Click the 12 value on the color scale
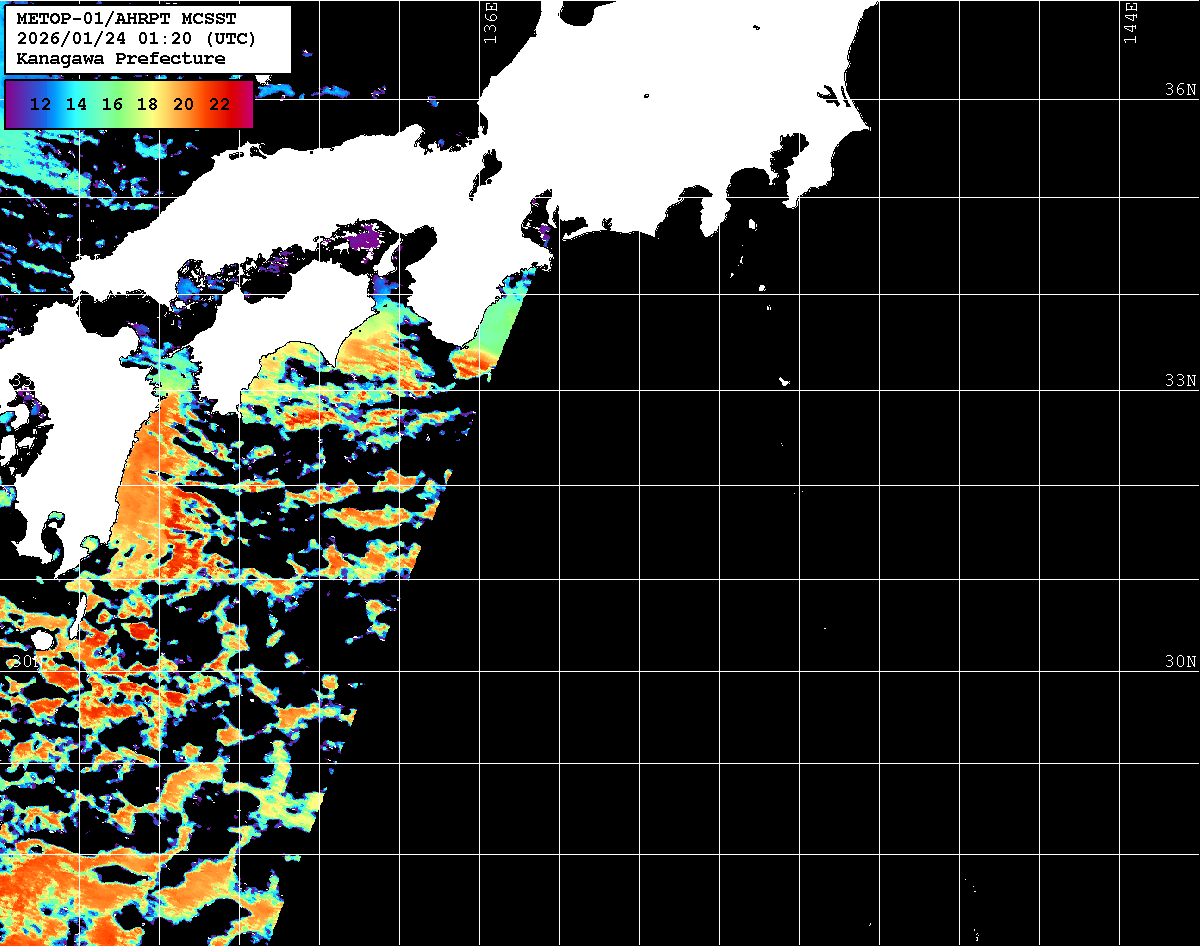 pos(41,104)
